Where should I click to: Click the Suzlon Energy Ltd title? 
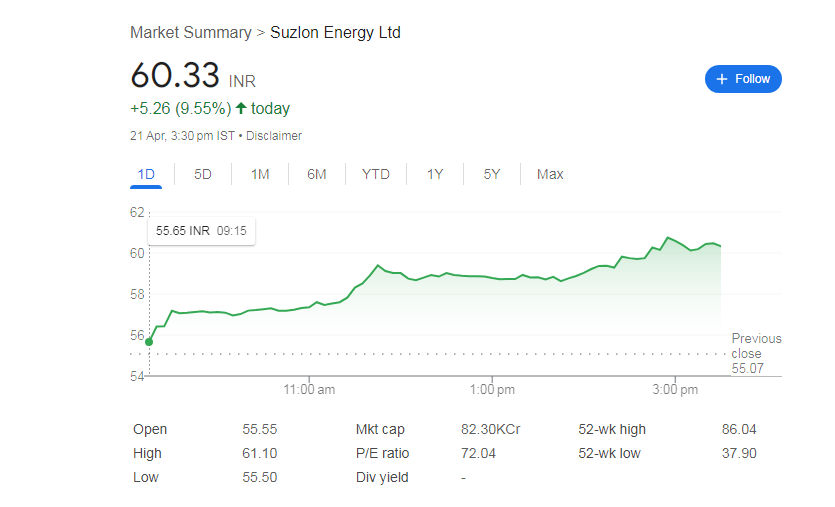335,32
